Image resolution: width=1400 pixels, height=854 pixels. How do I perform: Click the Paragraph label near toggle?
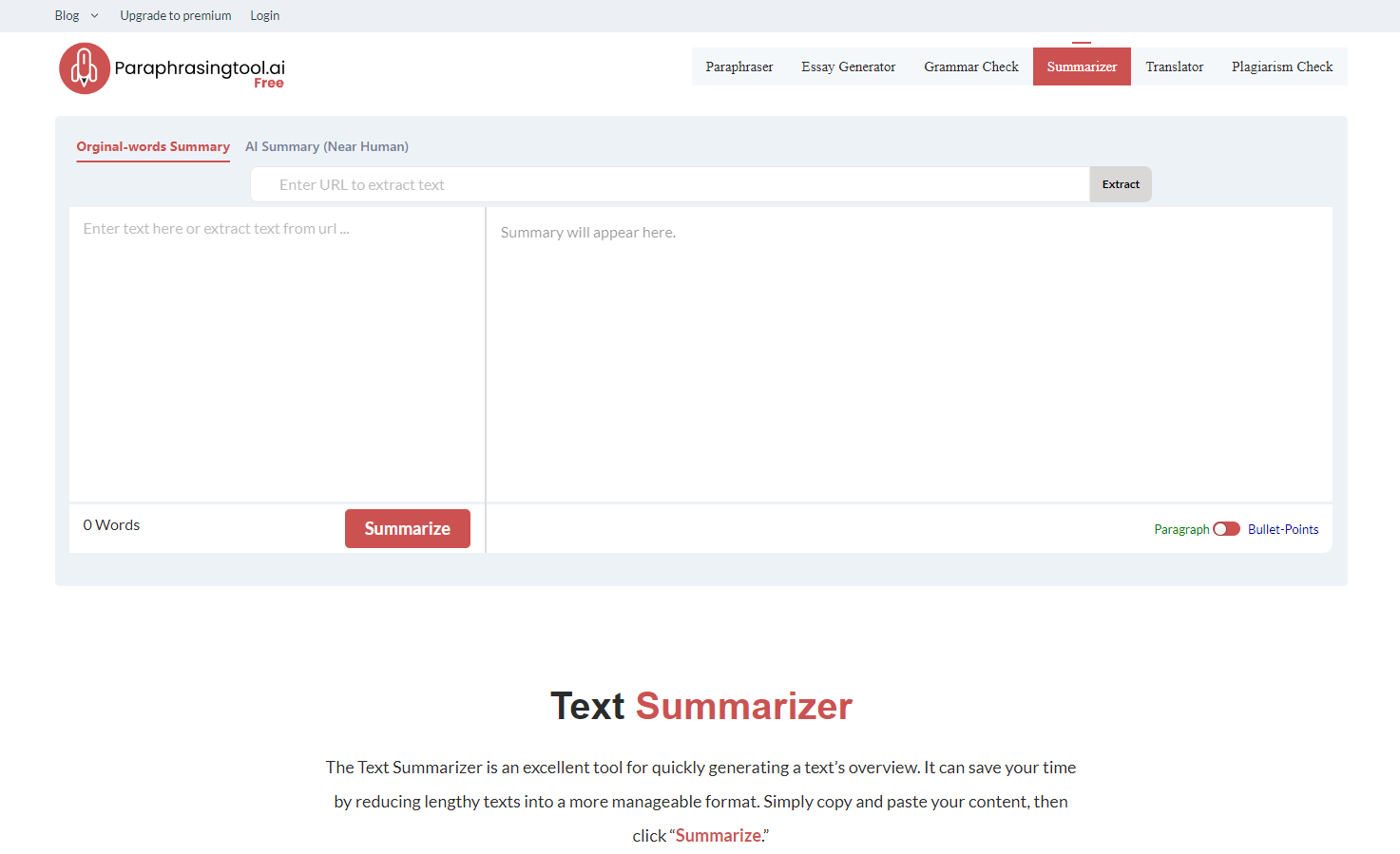1181,530
